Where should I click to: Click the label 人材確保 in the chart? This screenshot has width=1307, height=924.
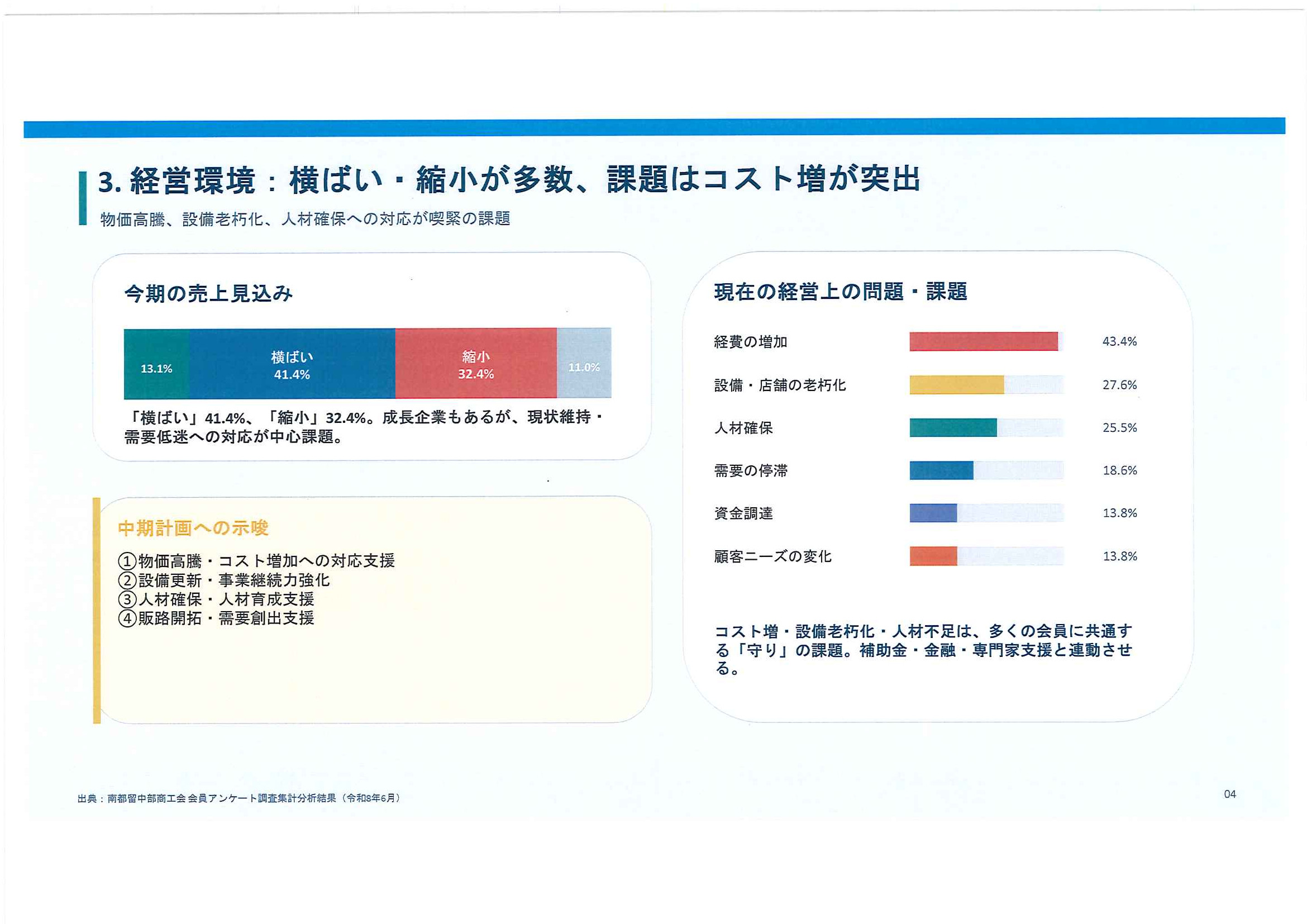click(x=743, y=427)
